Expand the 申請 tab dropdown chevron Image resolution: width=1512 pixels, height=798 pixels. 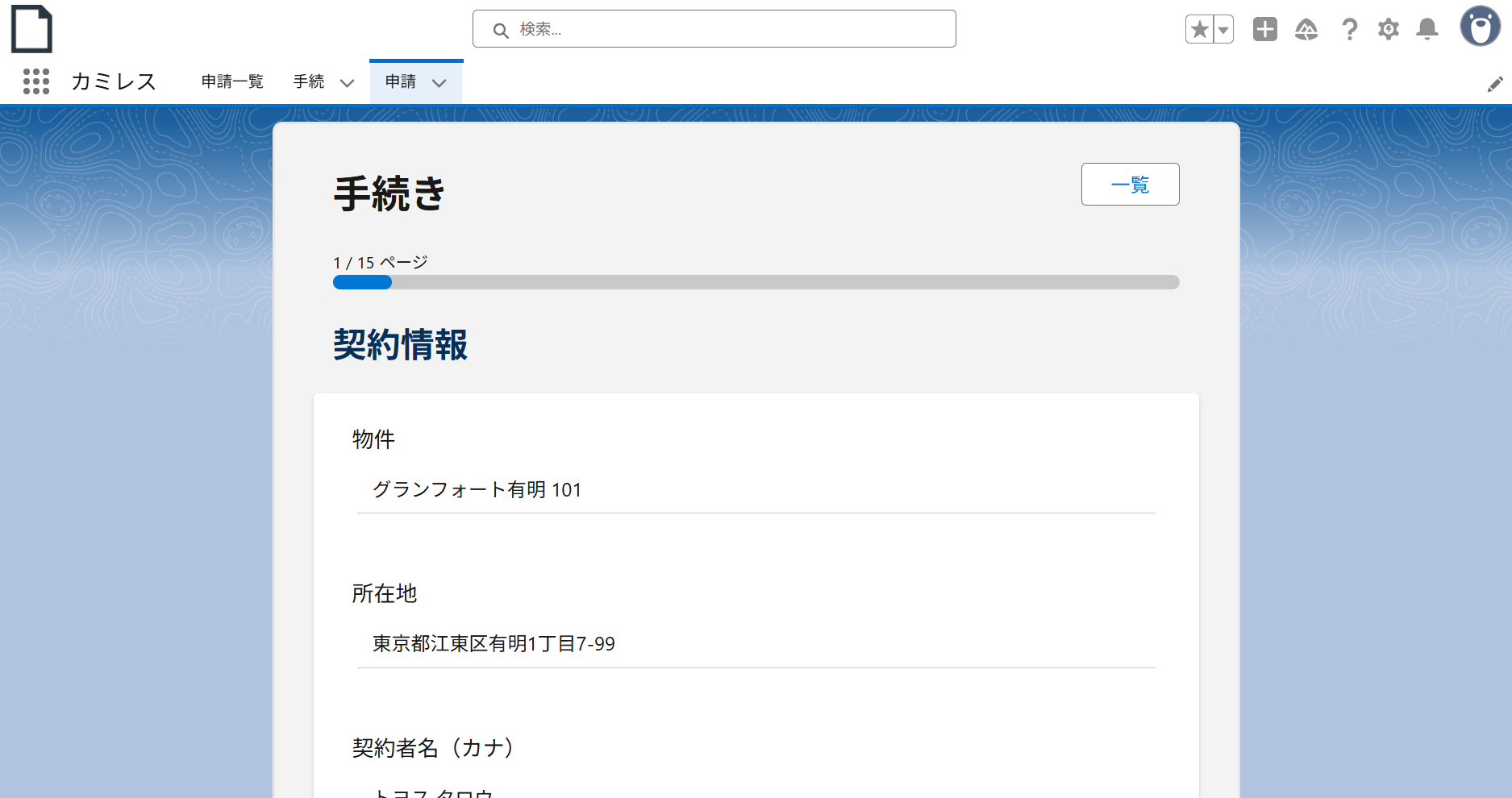[x=440, y=83]
